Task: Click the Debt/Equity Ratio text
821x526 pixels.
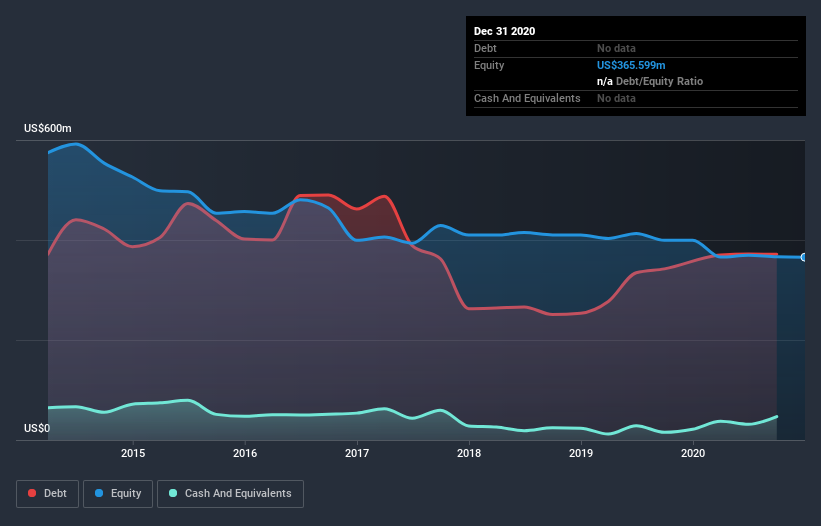Action: point(659,81)
